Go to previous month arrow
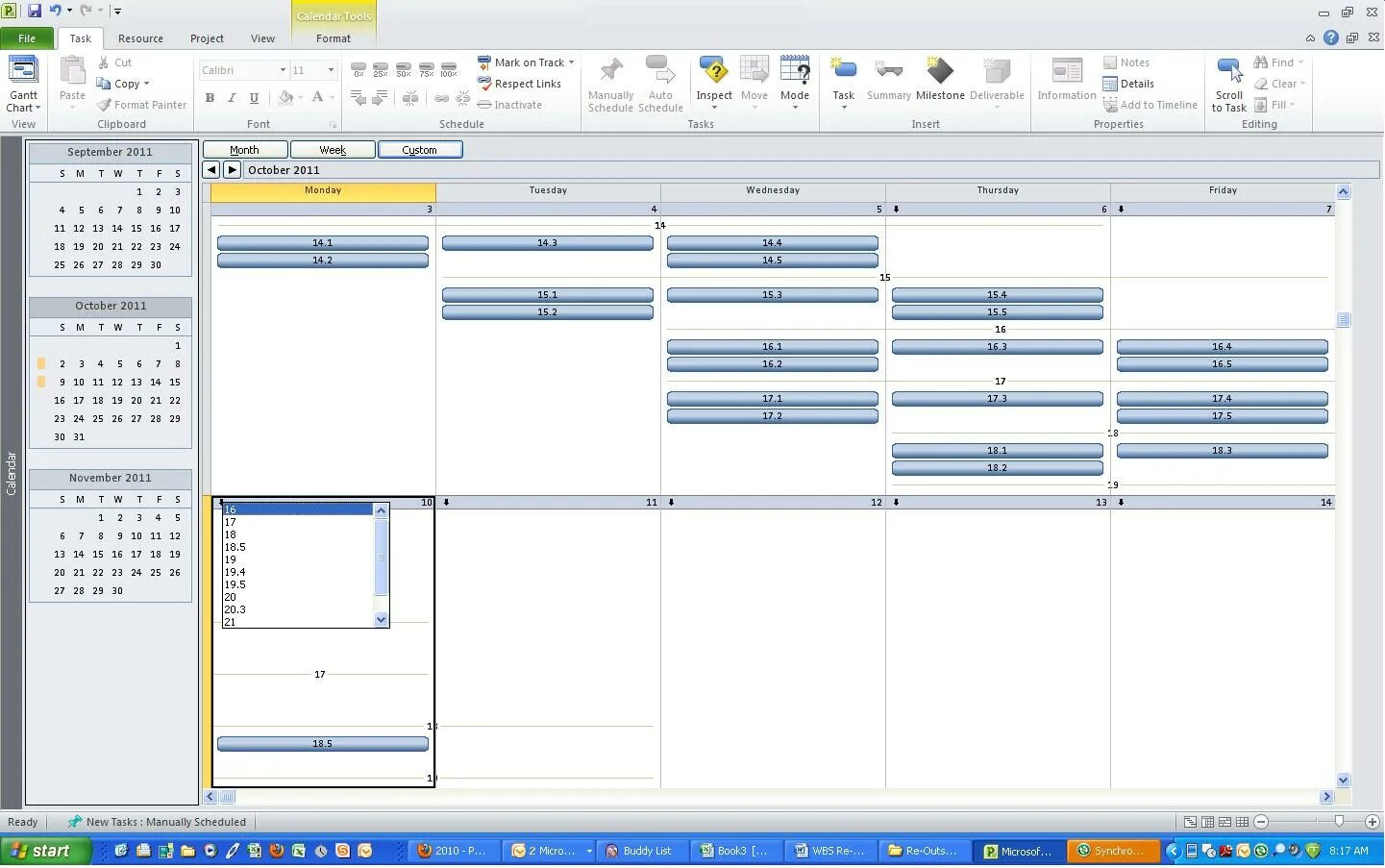1385x868 pixels. click(211, 170)
